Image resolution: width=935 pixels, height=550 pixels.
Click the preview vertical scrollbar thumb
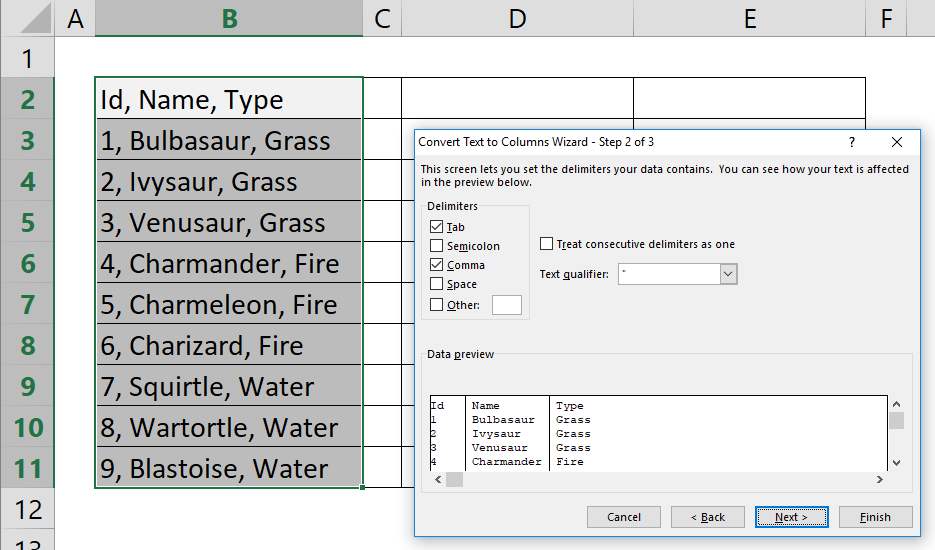[896, 420]
